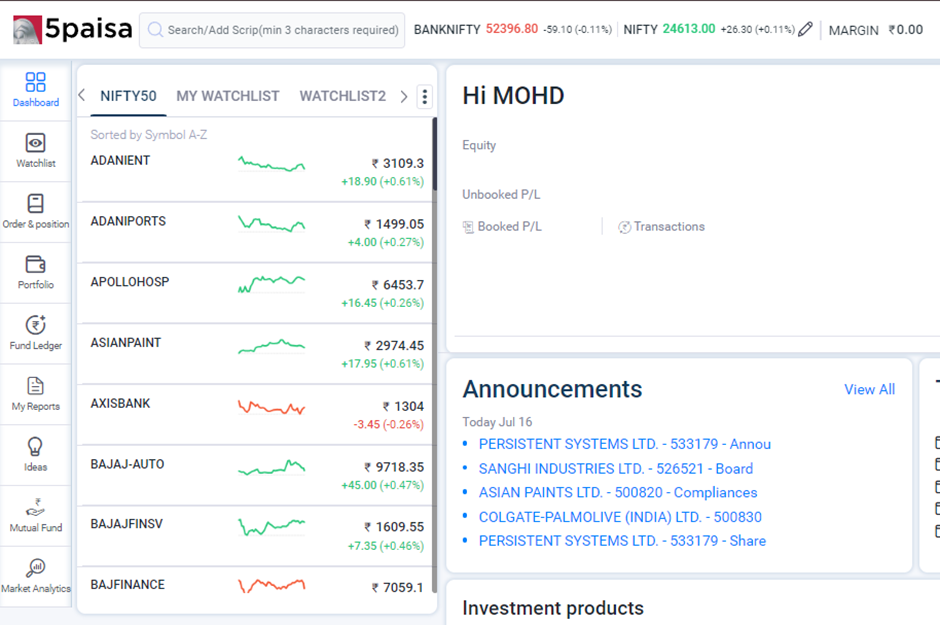The height and width of the screenshot is (625, 940).
Task: Click the Equity label
Action: coord(479,145)
